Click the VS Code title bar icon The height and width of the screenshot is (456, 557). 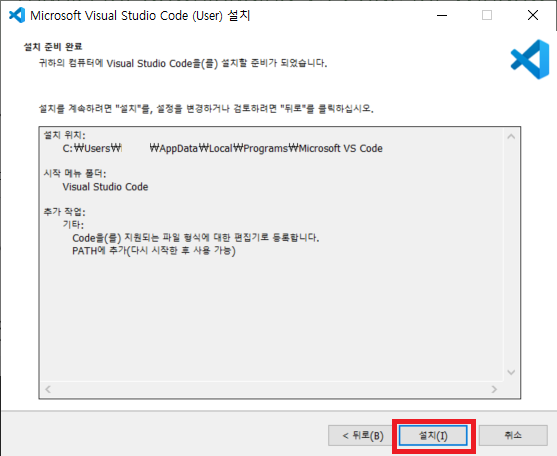(17, 15)
